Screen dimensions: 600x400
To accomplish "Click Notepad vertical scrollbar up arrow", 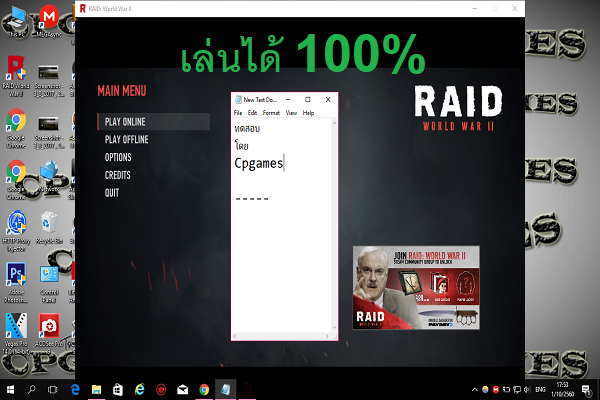I will point(334,123).
